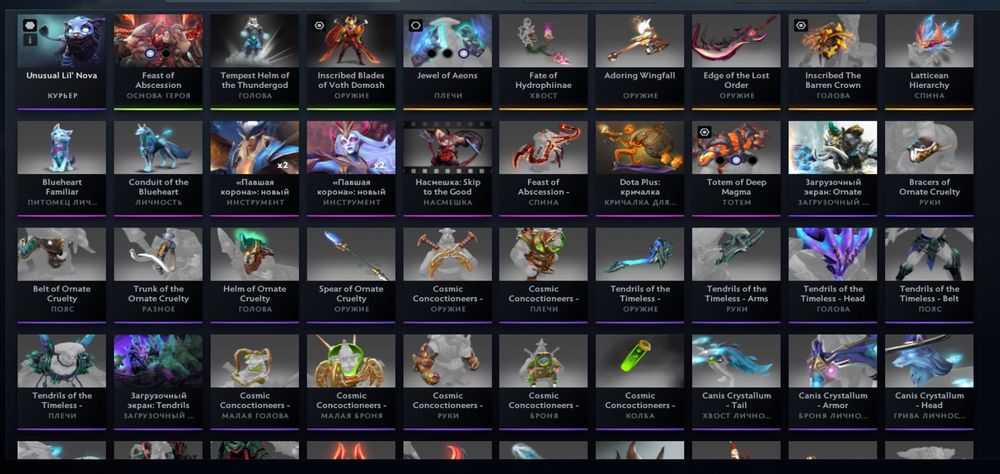The width and height of the screenshot is (1000, 474).
Task: Open the Latticean Hierarchy back item
Action: pos(929,61)
